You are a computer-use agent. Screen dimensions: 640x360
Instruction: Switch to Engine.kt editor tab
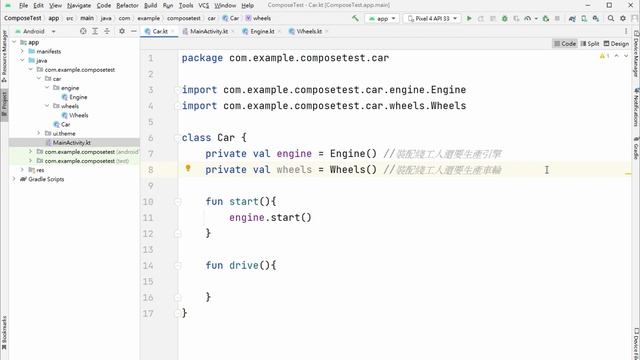point(262,31)
